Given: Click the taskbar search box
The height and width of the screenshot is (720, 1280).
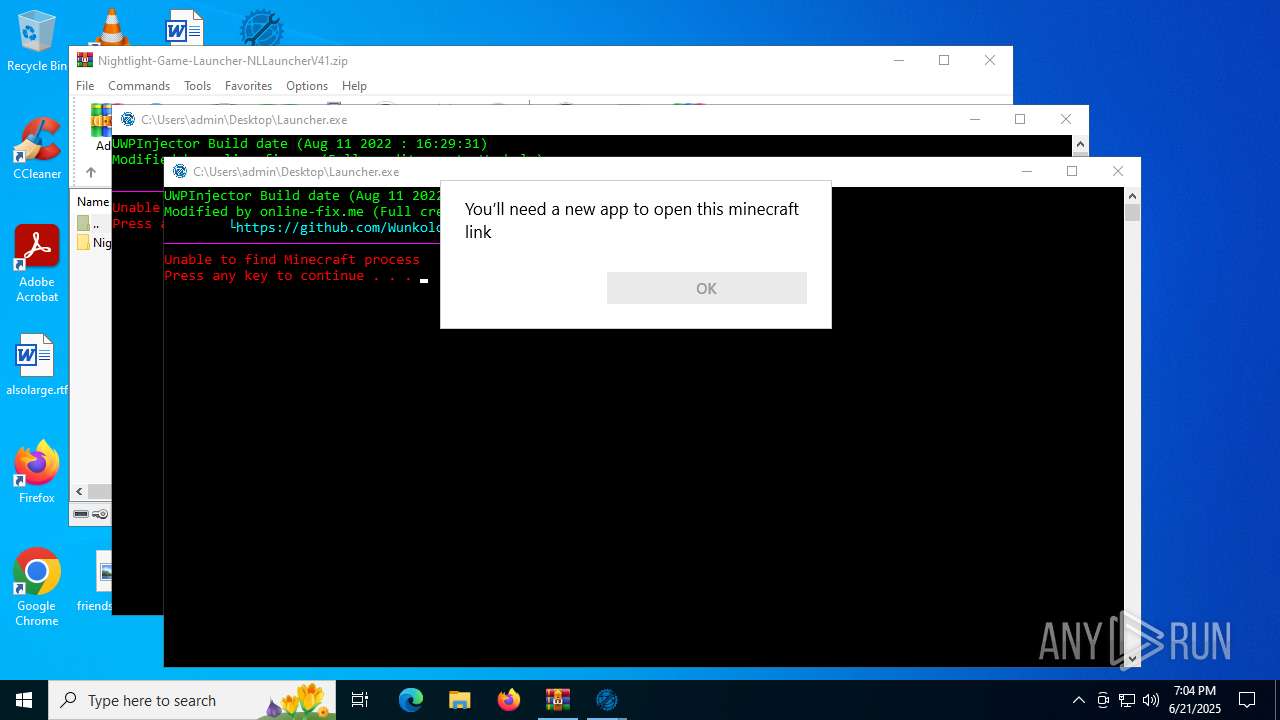Looking at the screenshot, I should pyautogui.click(x=193, y=700).
